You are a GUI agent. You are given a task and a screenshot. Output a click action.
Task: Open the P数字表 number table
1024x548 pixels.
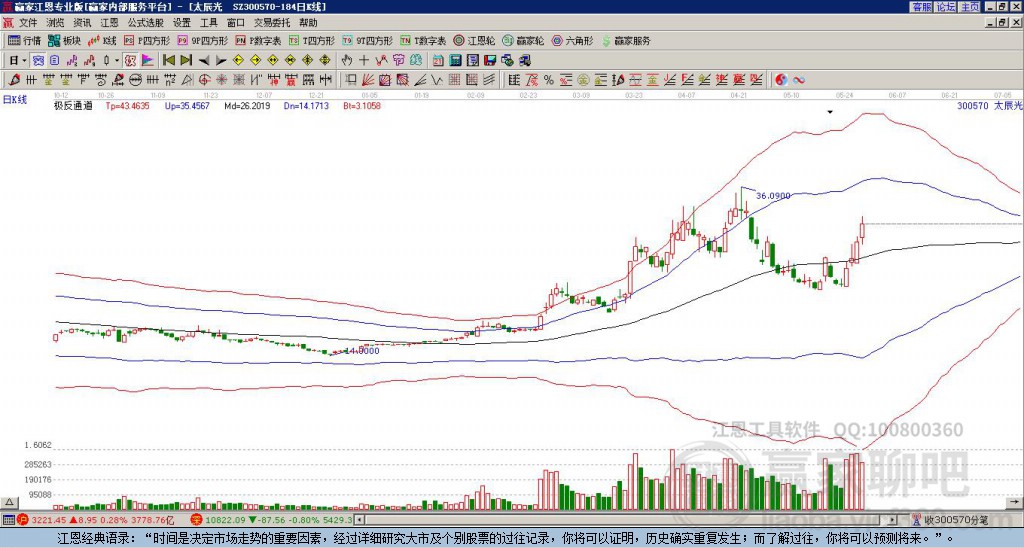(x=258, y=40)
